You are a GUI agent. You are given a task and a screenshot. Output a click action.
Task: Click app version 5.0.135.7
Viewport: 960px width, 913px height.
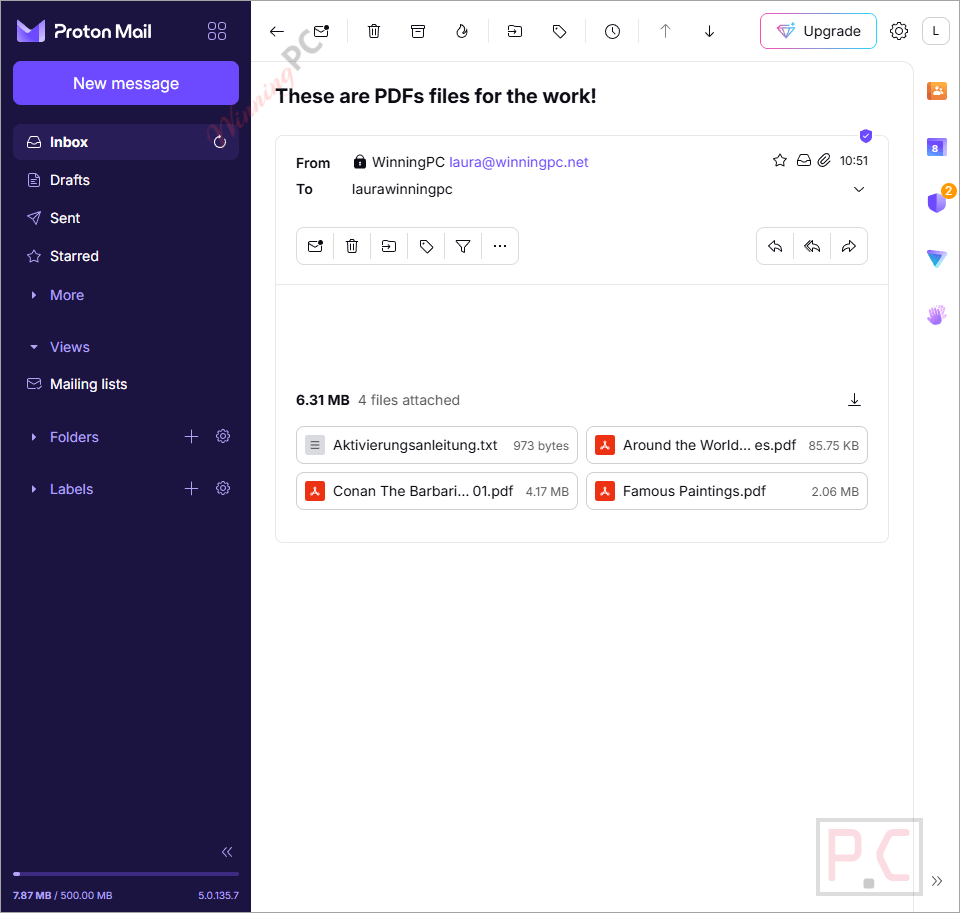point(219,895)
